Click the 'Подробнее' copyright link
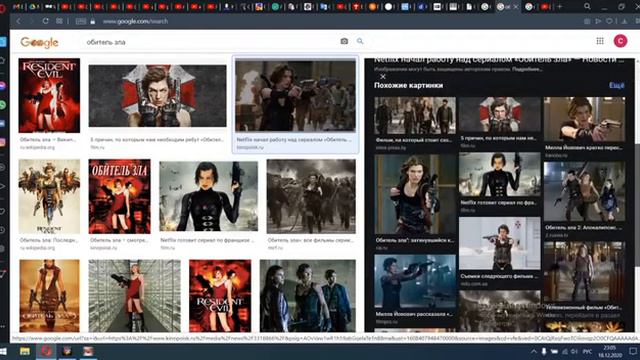The height and width of the screenshot is (360, 640). [527, 69]
